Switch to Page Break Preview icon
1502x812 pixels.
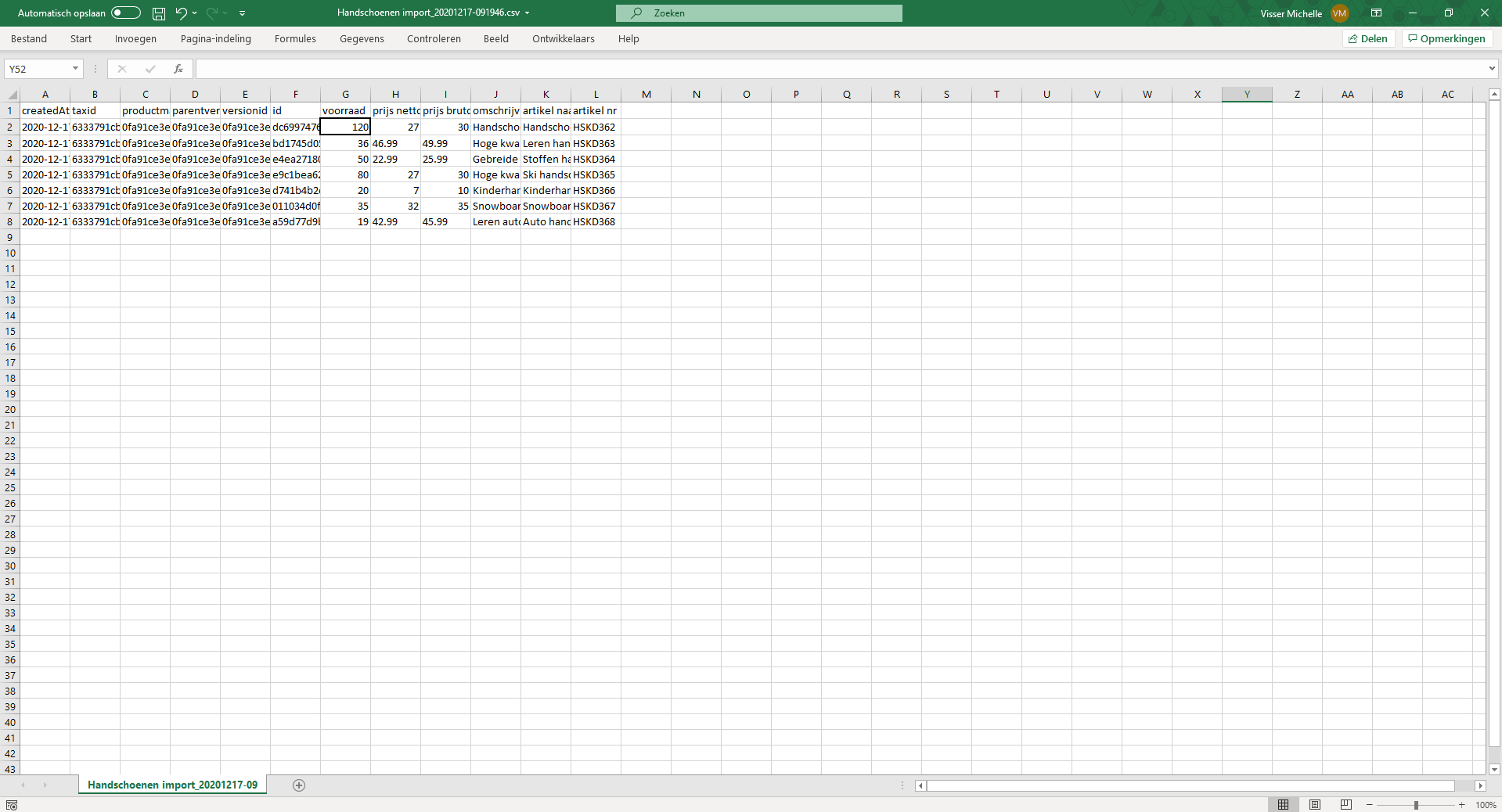[1346, 805]
